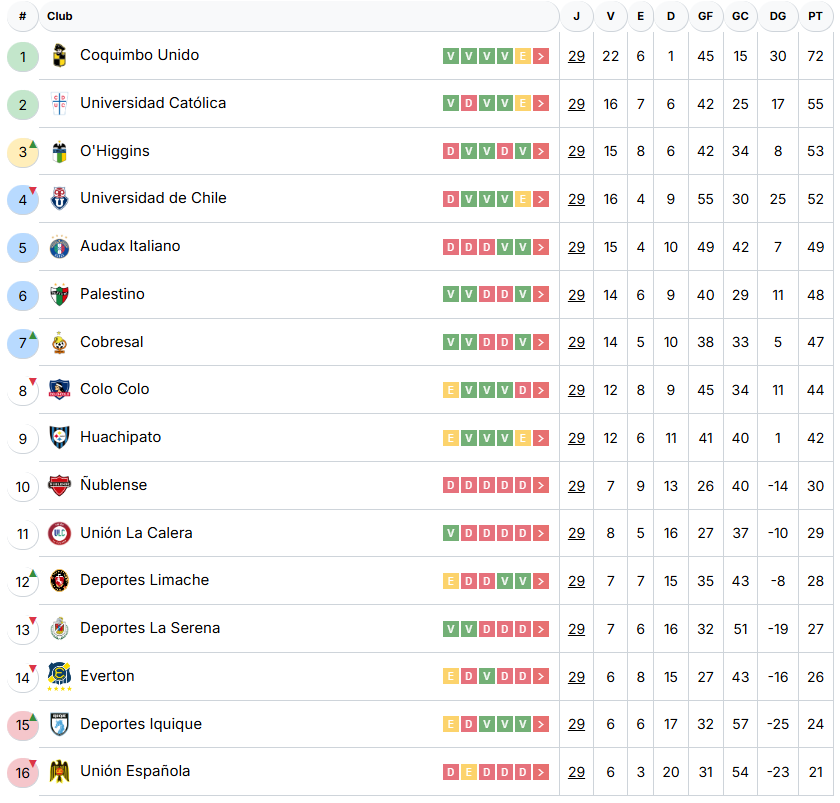The width and height of the screenshot is (840, 803).
Task: Click the Universidad de Chile crest
Action: pos(60,199)
